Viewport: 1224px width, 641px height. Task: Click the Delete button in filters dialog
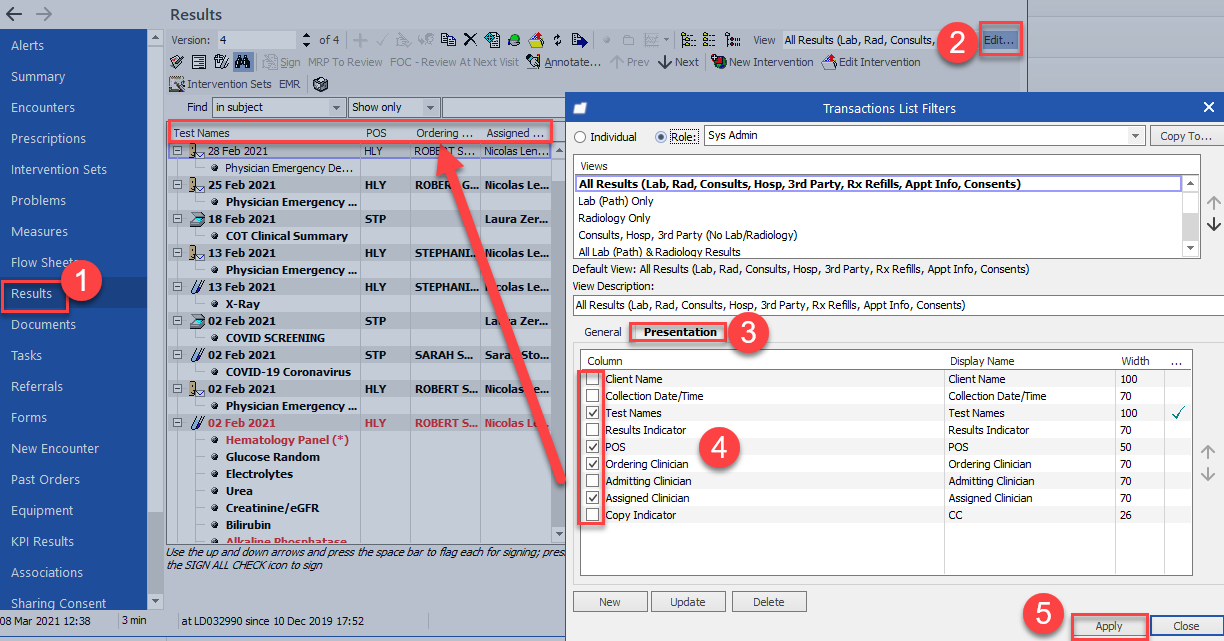pos(769,602)
